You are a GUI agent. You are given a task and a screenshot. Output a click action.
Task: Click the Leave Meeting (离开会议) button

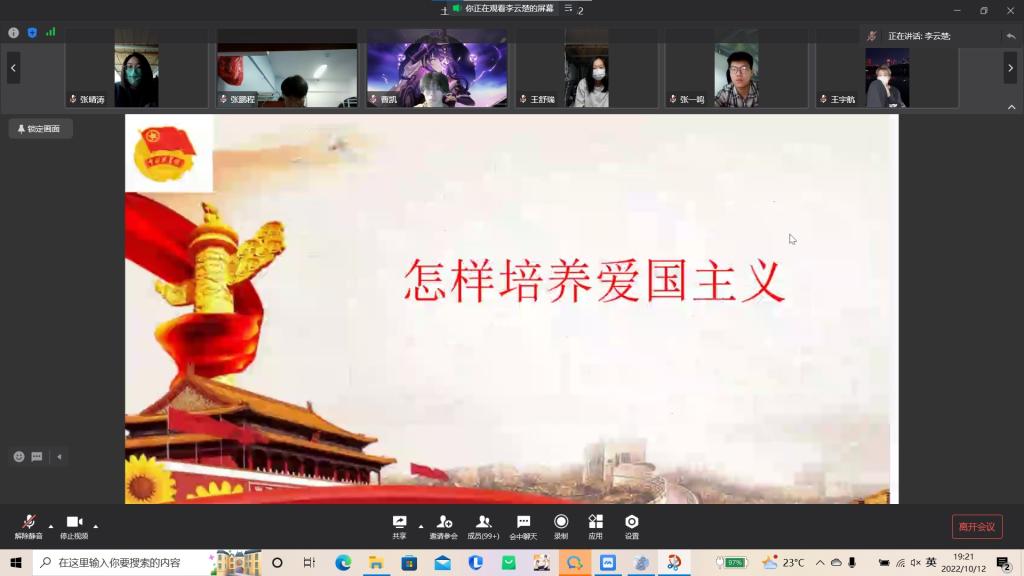pyautogui.click(x=976, y=527)
